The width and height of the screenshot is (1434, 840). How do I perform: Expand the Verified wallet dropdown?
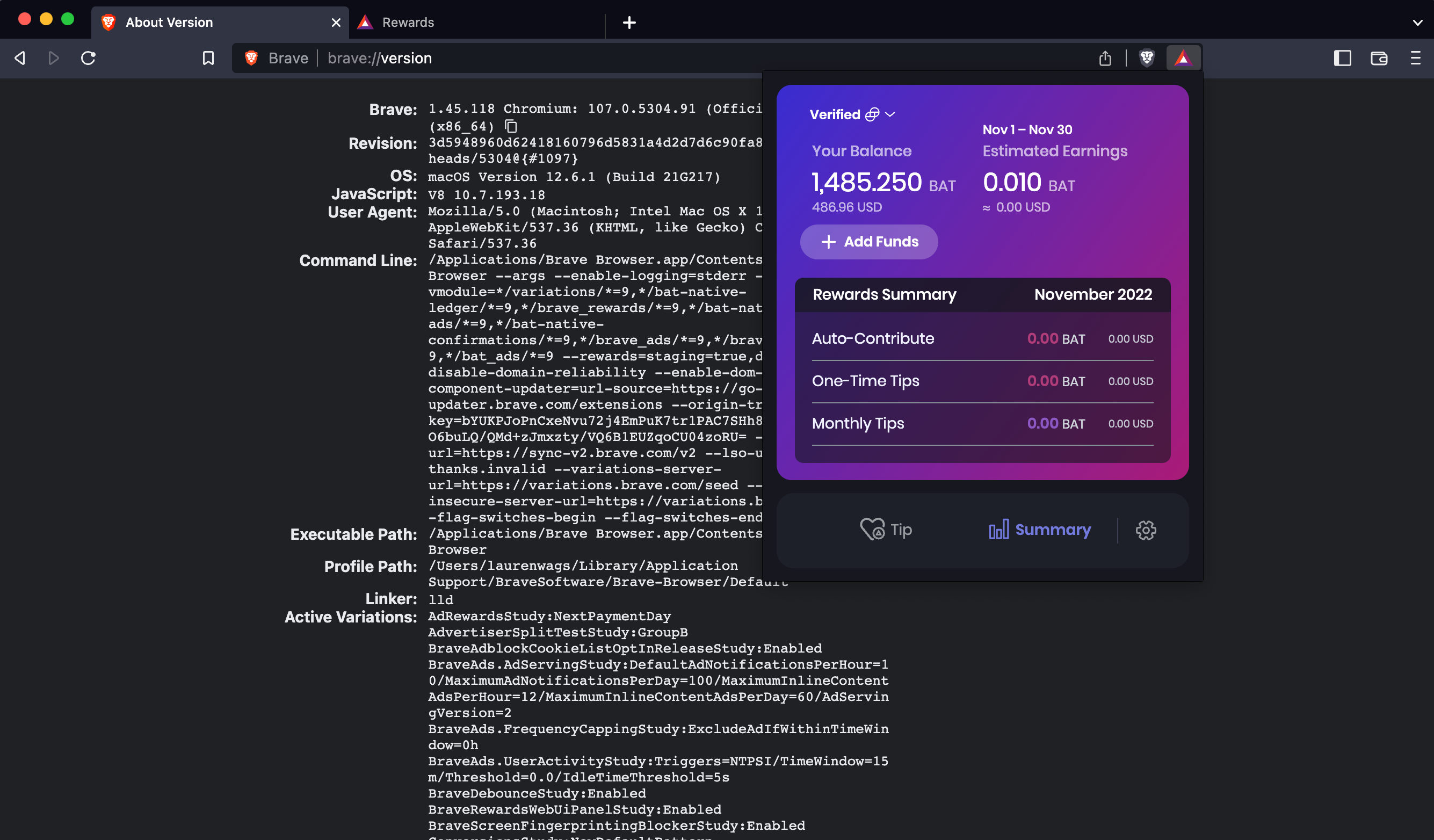(889, 114)
